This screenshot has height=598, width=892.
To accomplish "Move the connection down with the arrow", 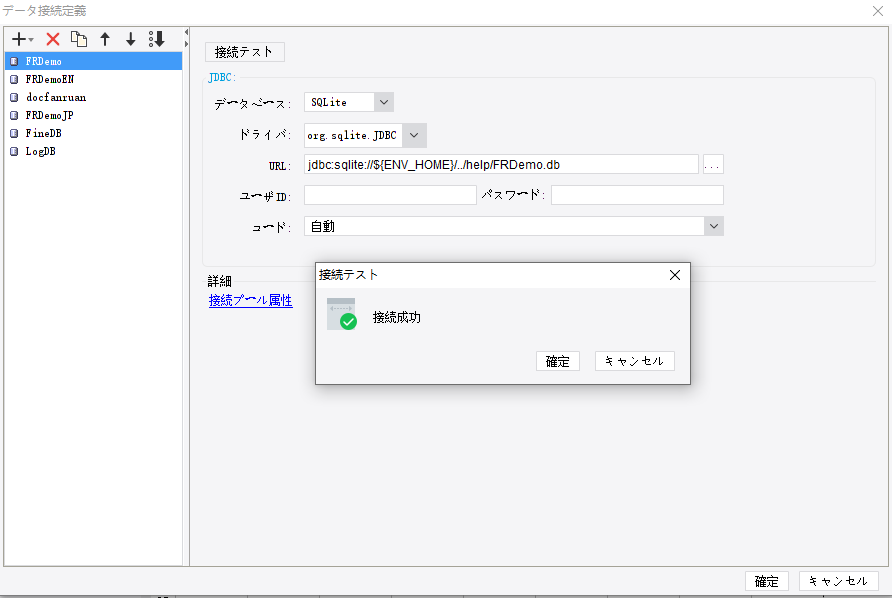I will tap(131, 39).
